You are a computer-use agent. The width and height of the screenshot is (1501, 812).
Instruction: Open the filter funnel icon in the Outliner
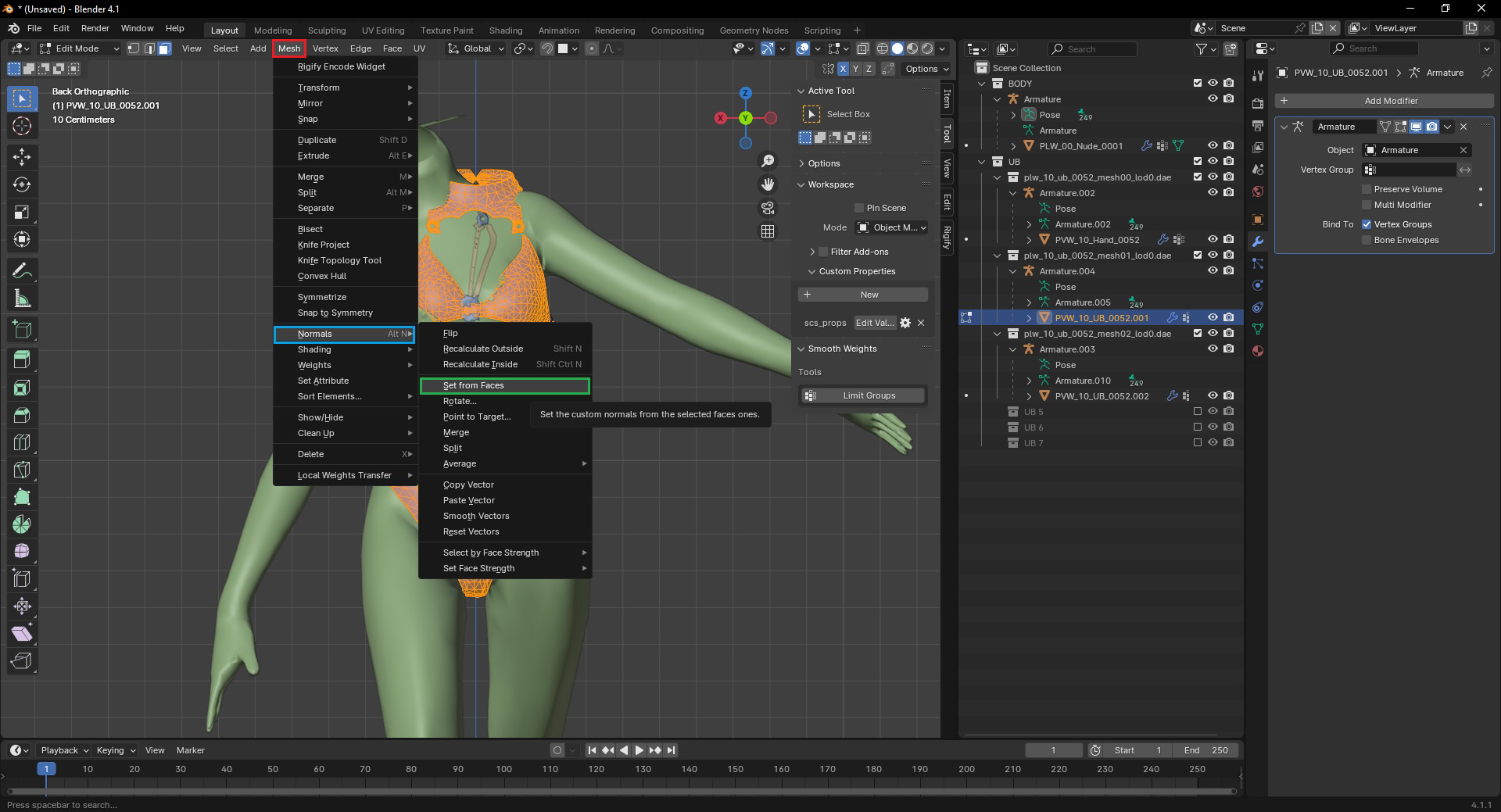(x=1202, y=48)
